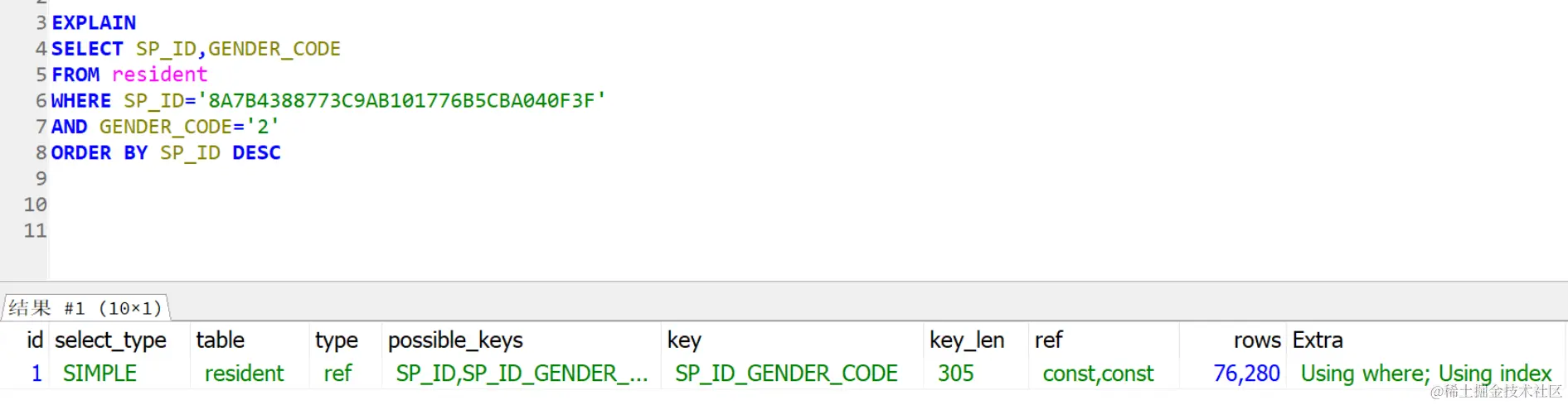Click line number 8 in gutter
This screenshot has width=1568, height=405.
41,153
